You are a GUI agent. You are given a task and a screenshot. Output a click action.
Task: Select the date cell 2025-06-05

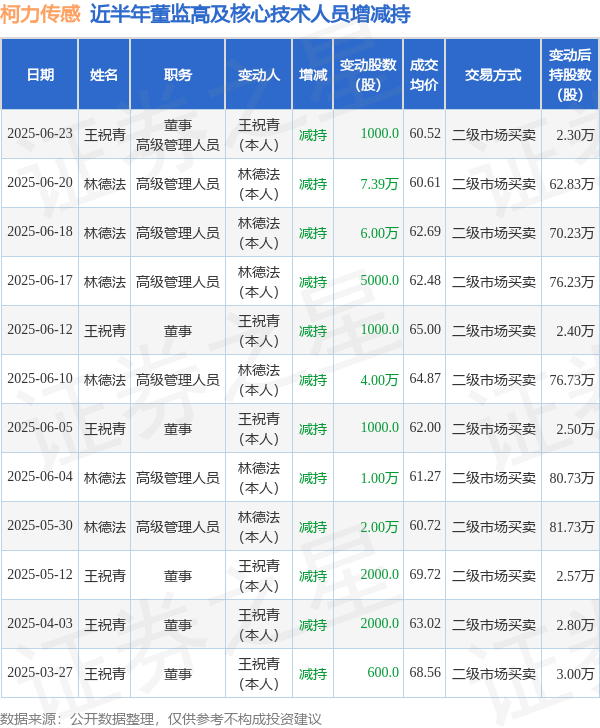point(40,428)
